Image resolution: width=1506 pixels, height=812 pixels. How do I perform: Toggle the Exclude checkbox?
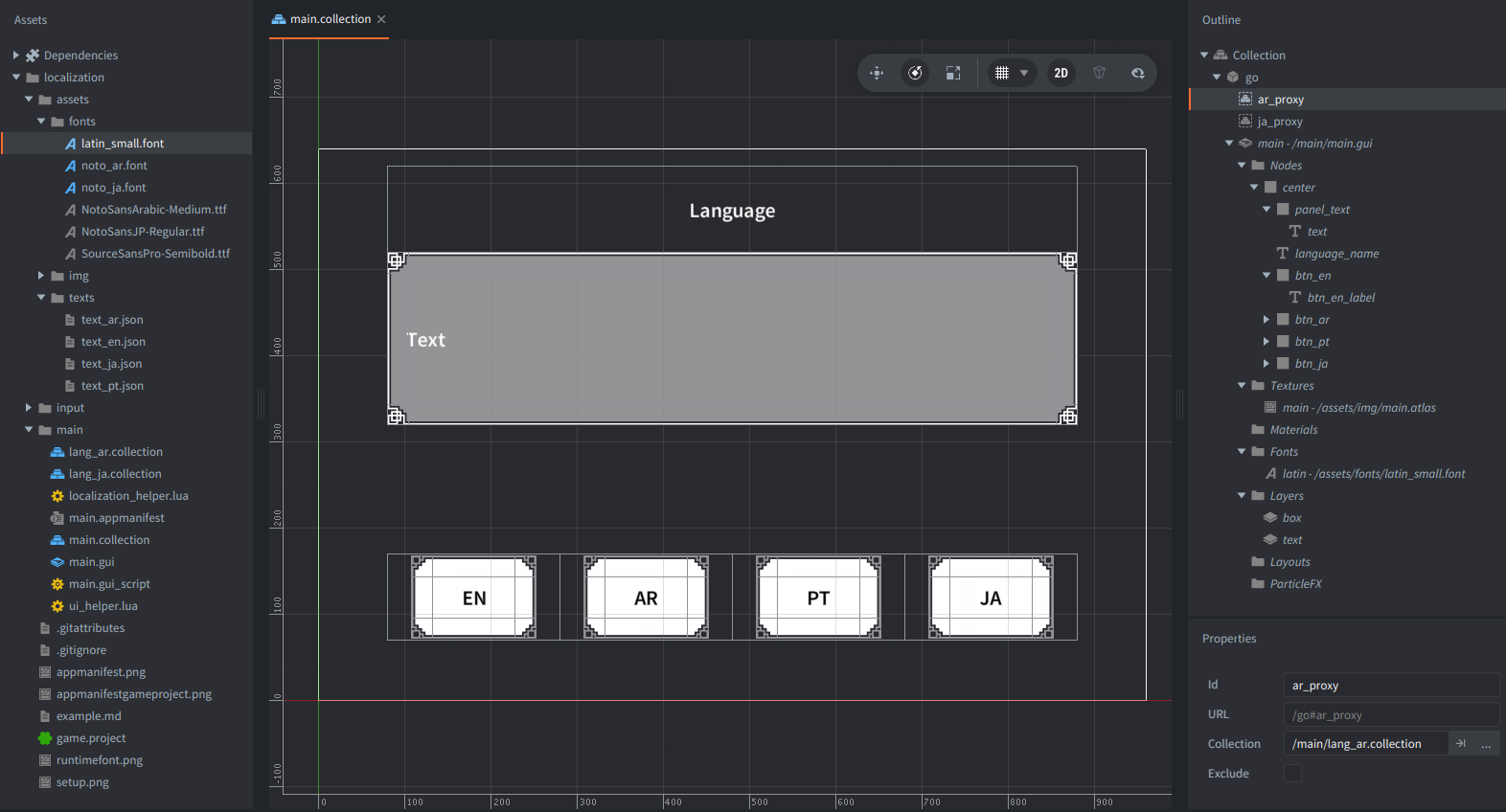pyautogui.click(x=1292, y=774)
